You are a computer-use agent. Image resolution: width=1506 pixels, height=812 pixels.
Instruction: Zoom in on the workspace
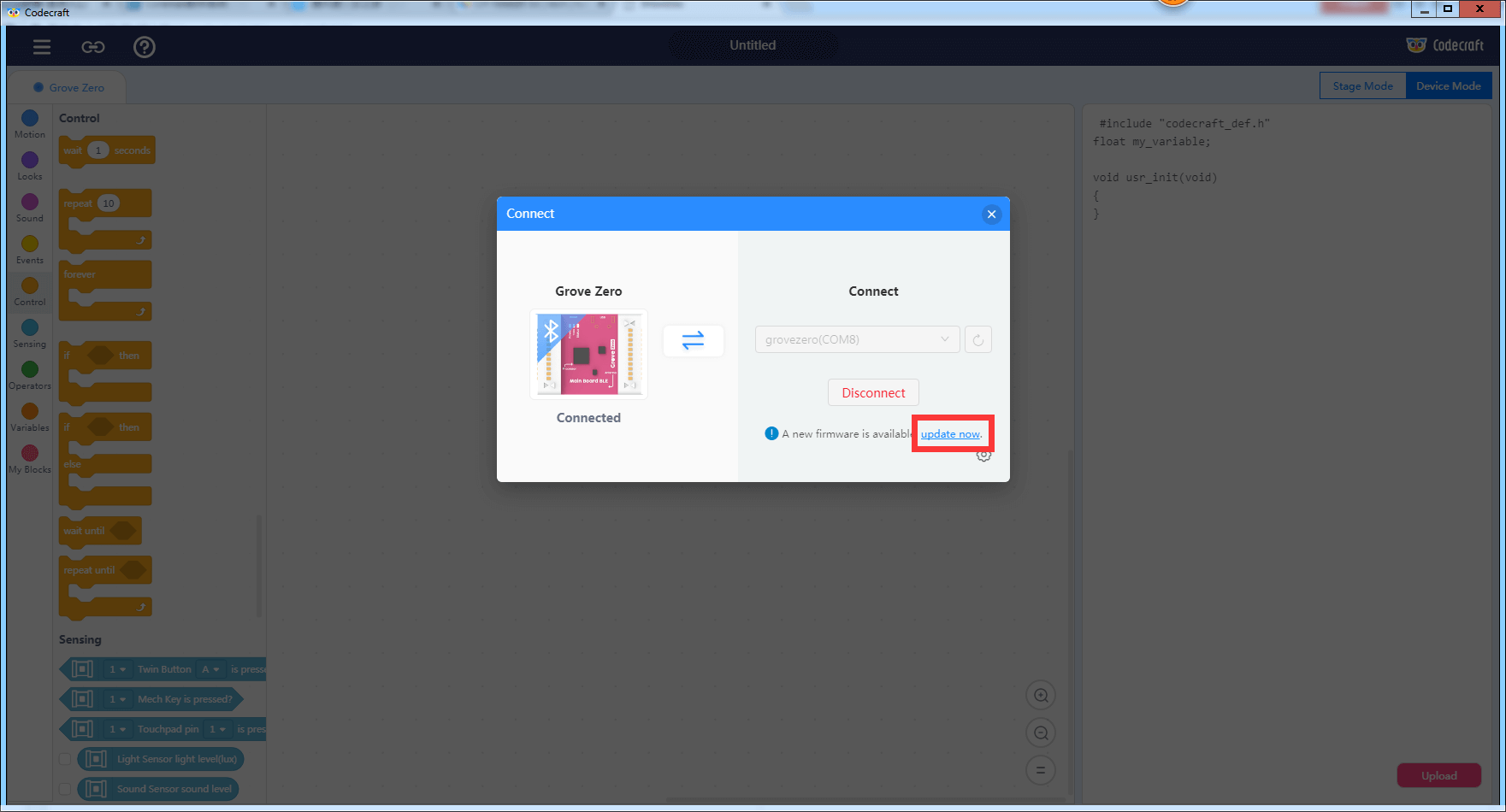1041,695
